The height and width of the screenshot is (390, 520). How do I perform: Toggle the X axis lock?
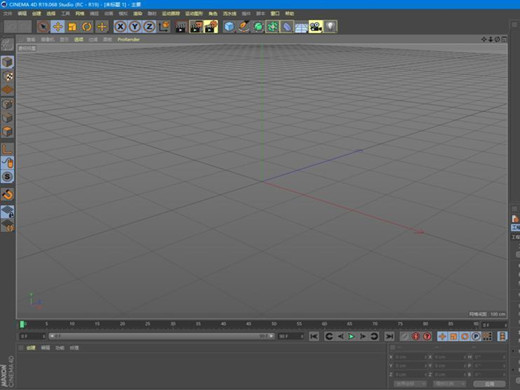[x=120, y=27]
